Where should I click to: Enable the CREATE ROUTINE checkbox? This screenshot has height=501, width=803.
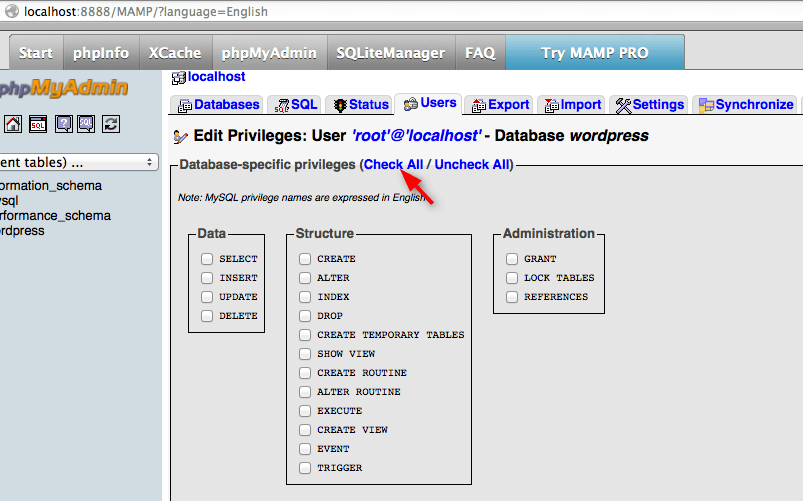(305, 372)
